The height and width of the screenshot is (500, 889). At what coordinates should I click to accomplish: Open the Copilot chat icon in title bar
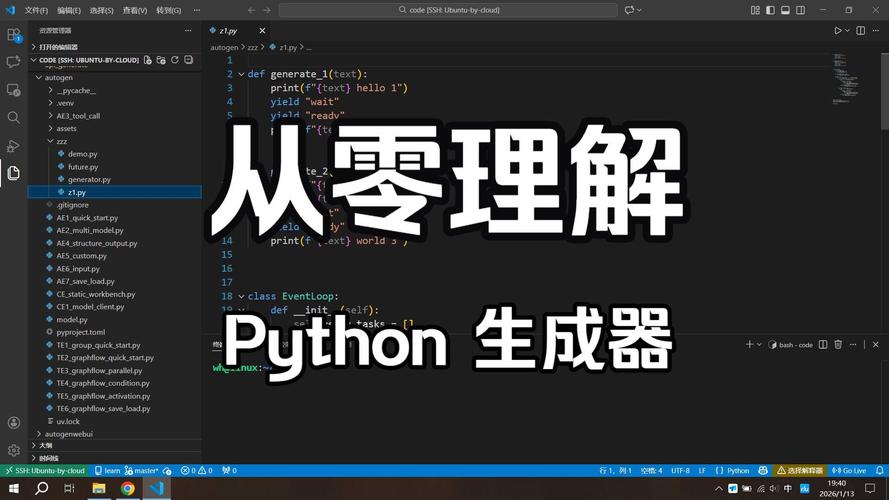pos(629,10)
